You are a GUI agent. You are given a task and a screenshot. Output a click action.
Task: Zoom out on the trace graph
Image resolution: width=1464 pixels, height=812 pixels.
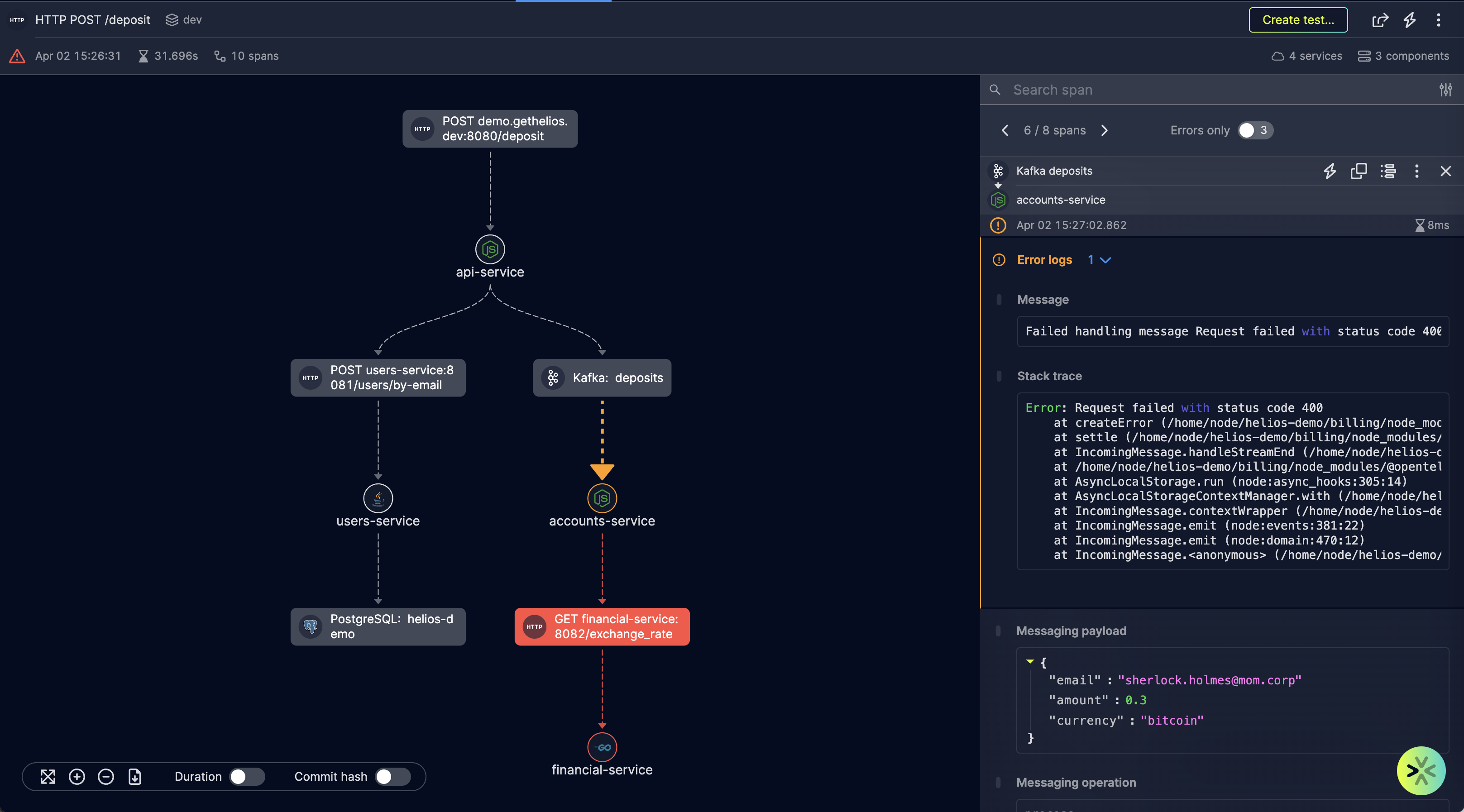pyautogui.click(x=106, y=777)
